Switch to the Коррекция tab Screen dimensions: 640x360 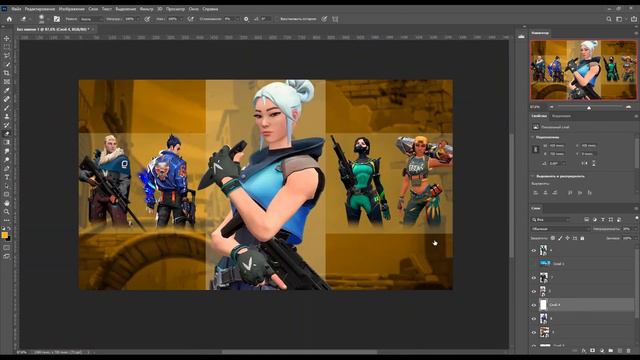(x=561, y=116)
